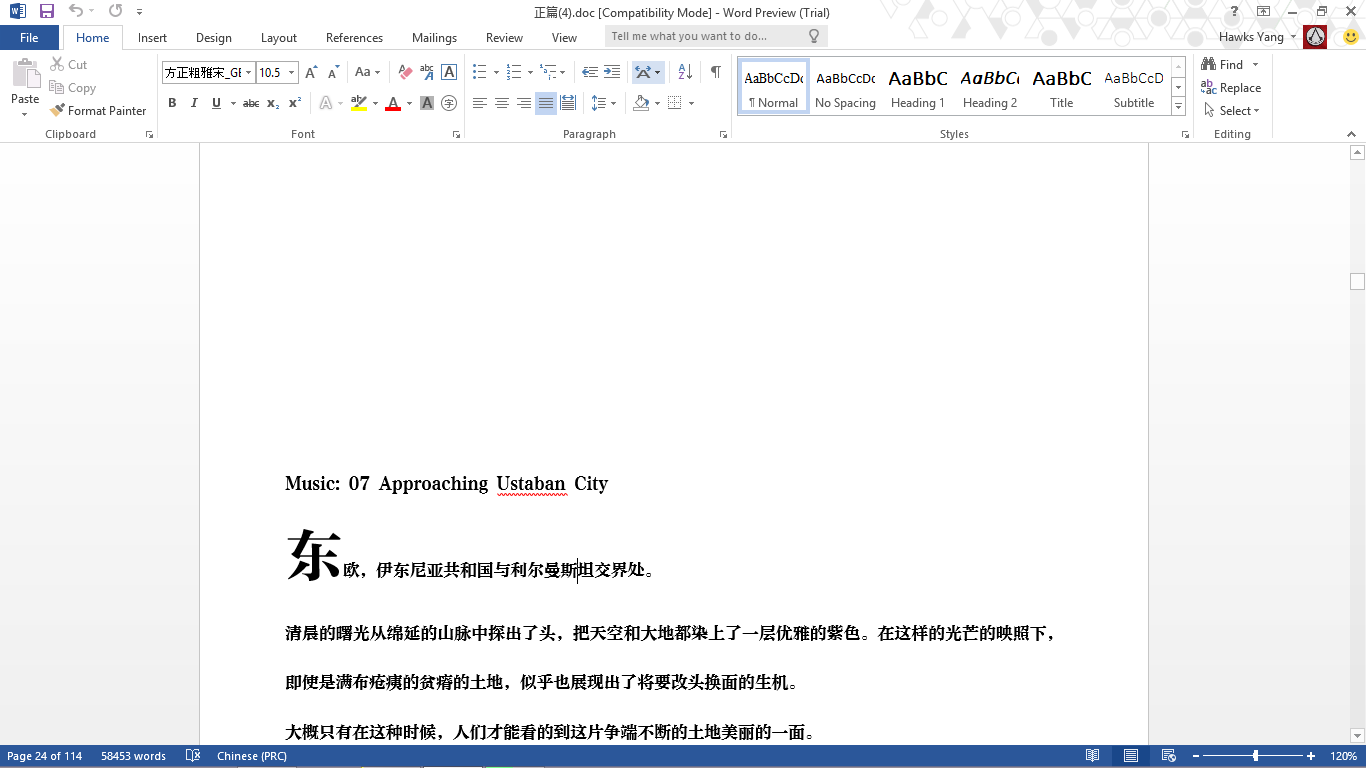Viewport: 1366px width, 768px height.
Task: Select the Sort A-to-Z icon
Action: pos(685,72)
